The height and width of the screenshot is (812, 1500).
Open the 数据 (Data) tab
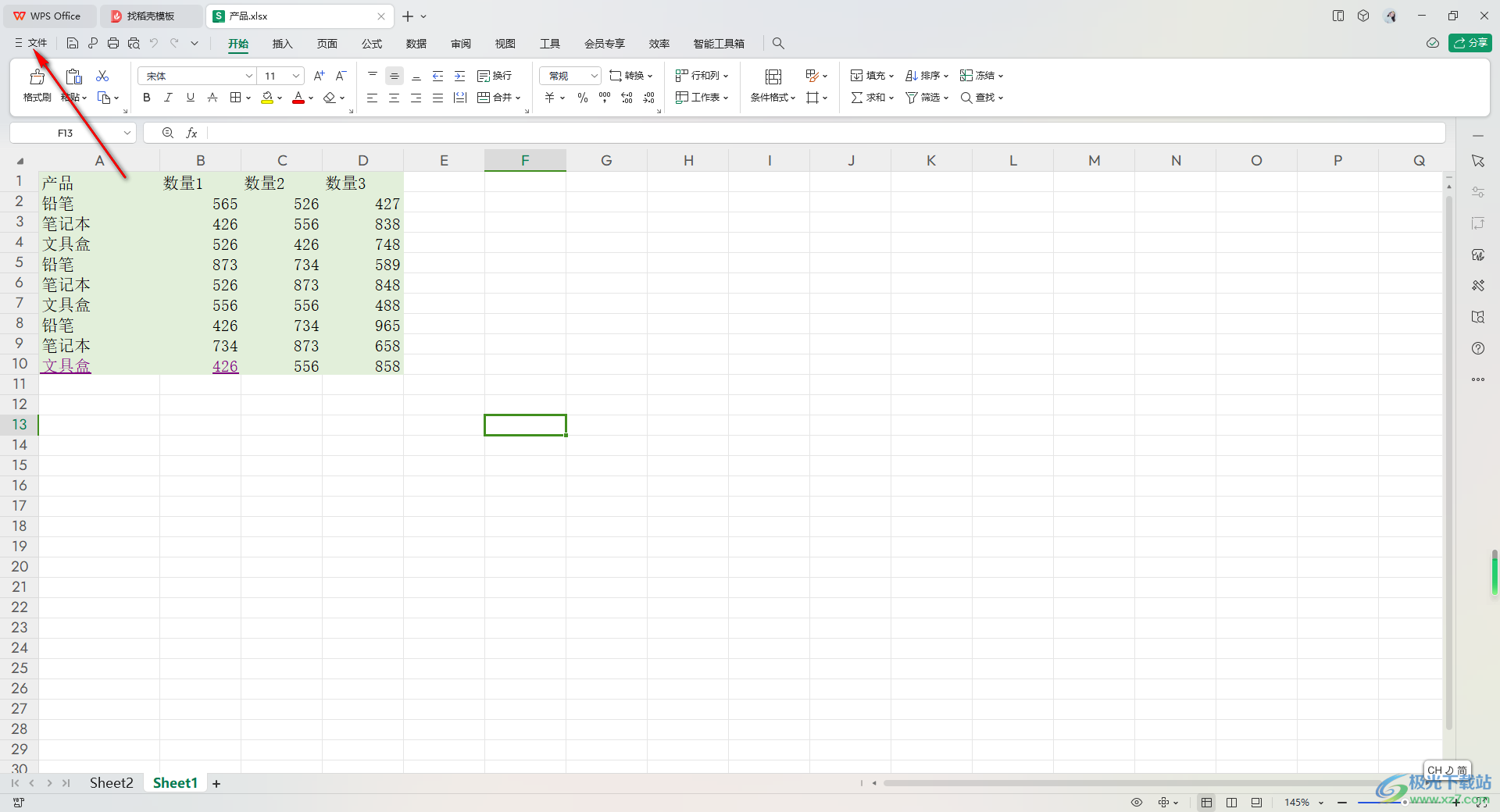(416, 44)
